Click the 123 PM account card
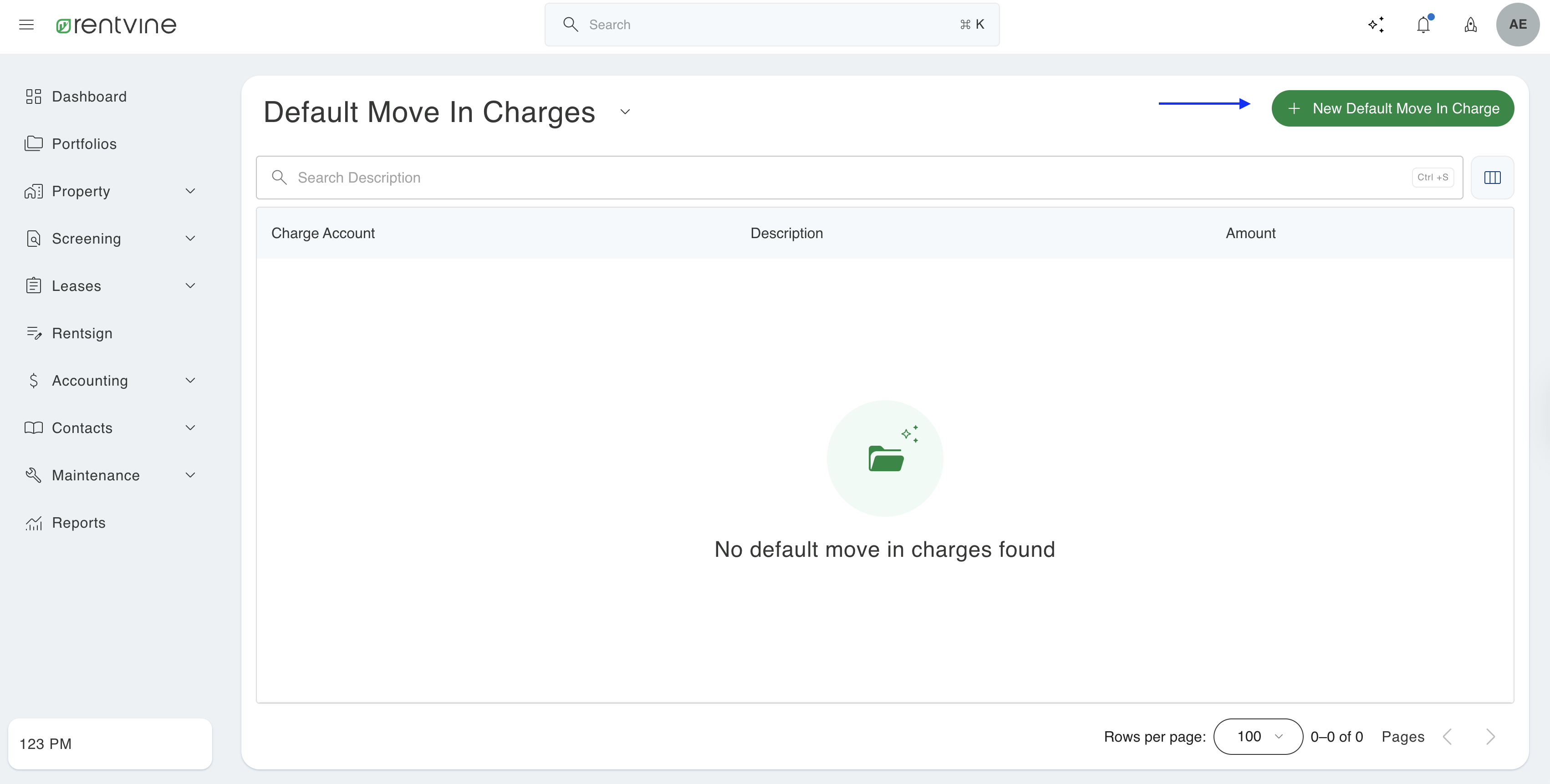The width and height of the screenshot is (1550, 784). 110,743
